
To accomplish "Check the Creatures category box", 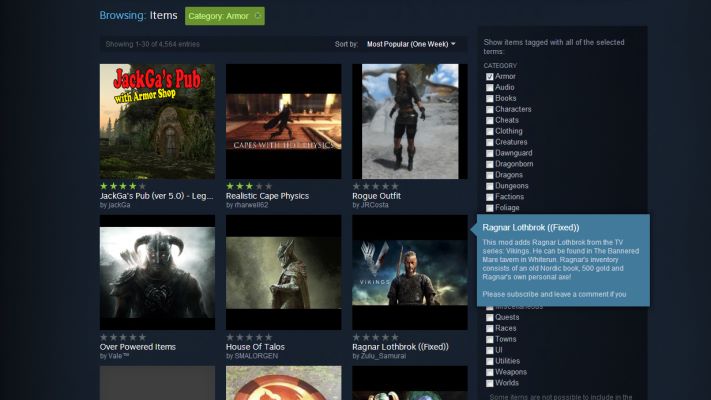I will tap(489, 142).
